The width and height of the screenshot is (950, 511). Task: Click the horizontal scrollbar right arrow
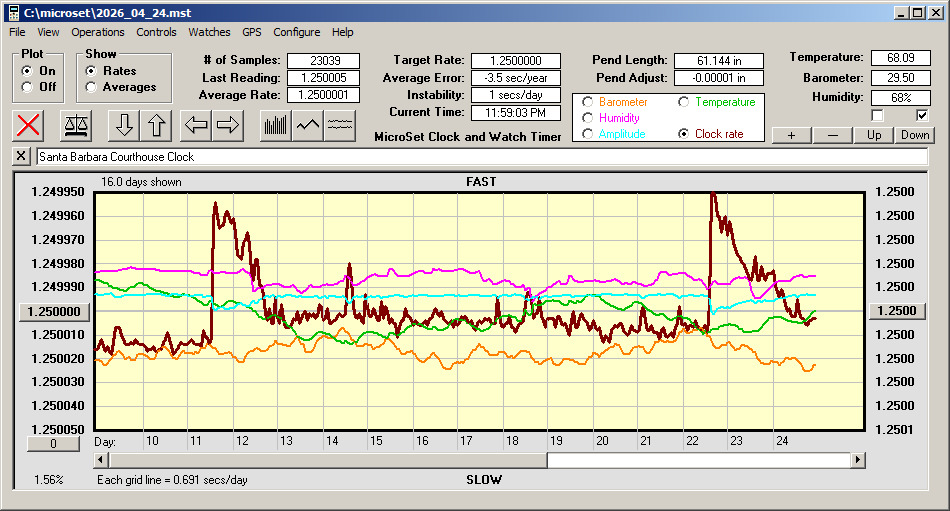(858, 460)
